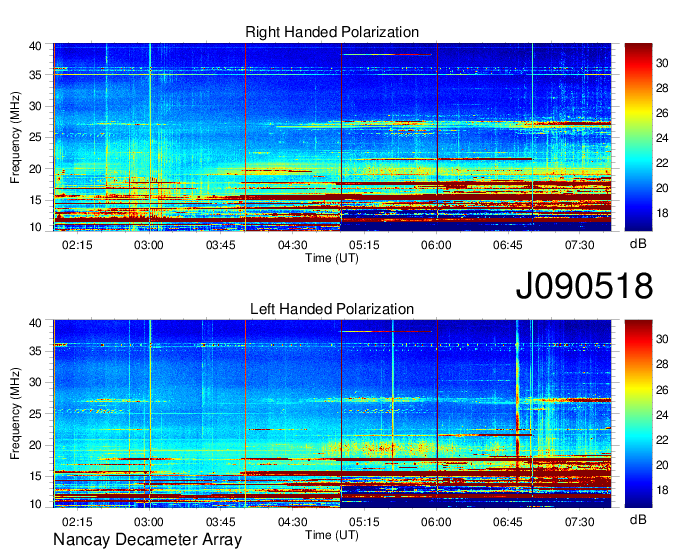
Task: Click 24 dB value on right-handed color bar
Action: coord(662,138)
